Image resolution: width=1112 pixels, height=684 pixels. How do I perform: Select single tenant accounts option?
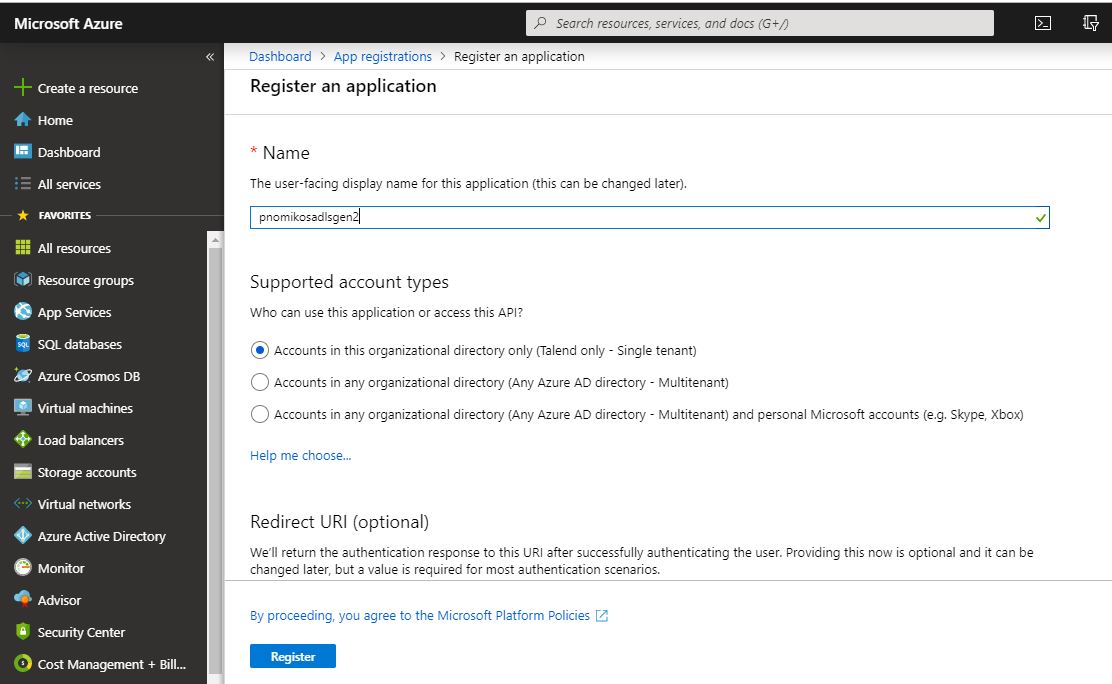260,350
